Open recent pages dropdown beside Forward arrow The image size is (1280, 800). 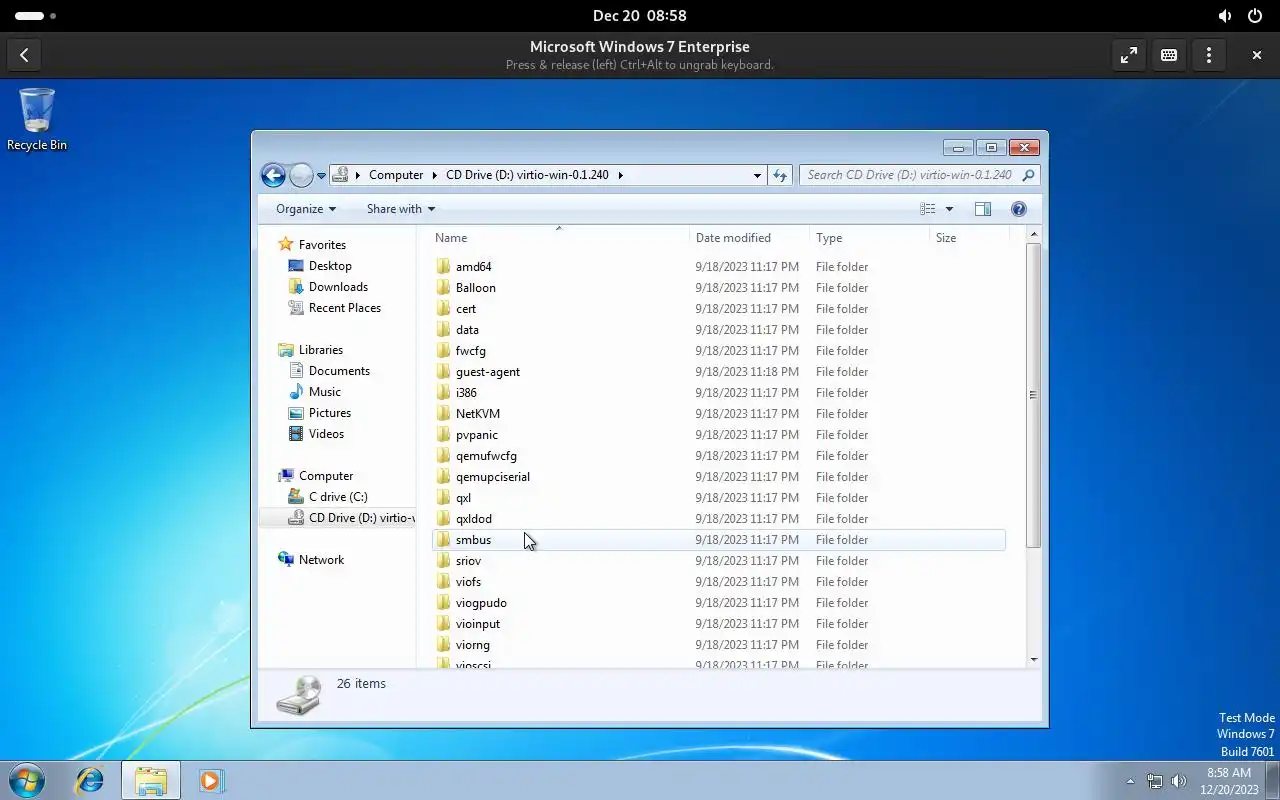point(321,176)
